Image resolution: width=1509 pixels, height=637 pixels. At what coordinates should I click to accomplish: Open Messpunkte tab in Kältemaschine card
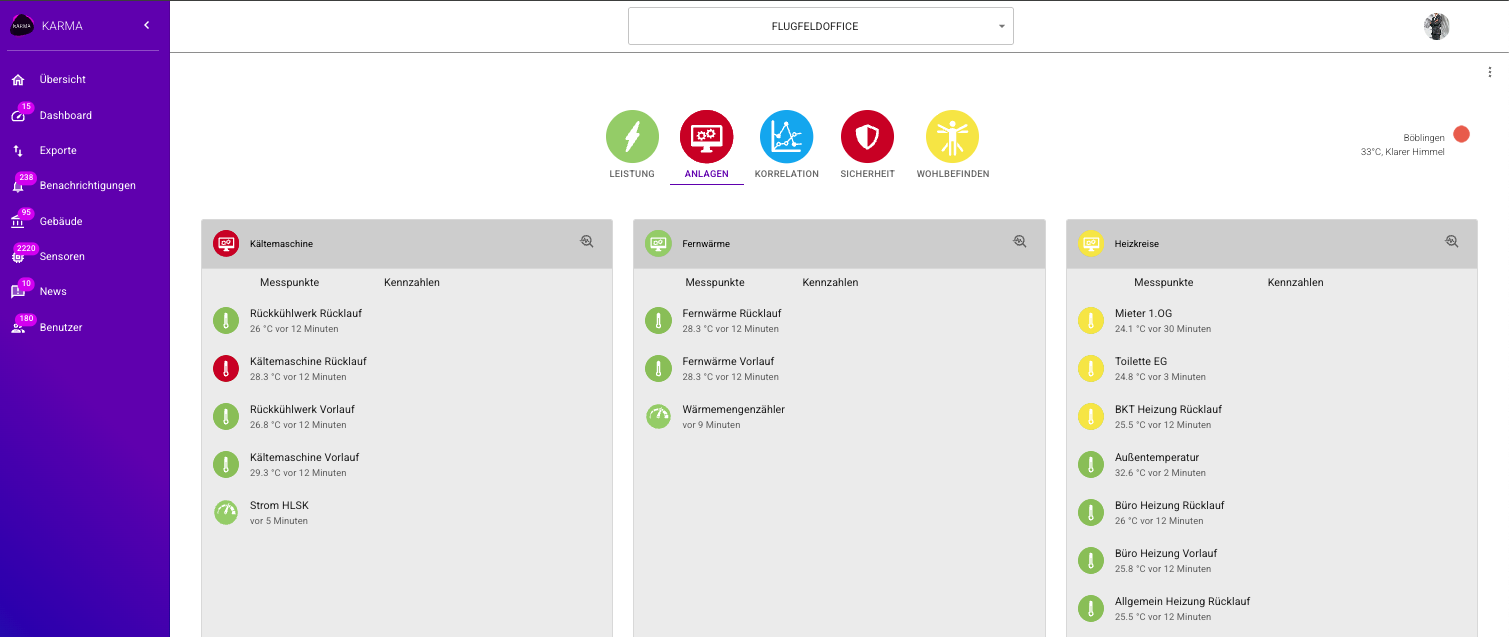click(x=289, y=282)
